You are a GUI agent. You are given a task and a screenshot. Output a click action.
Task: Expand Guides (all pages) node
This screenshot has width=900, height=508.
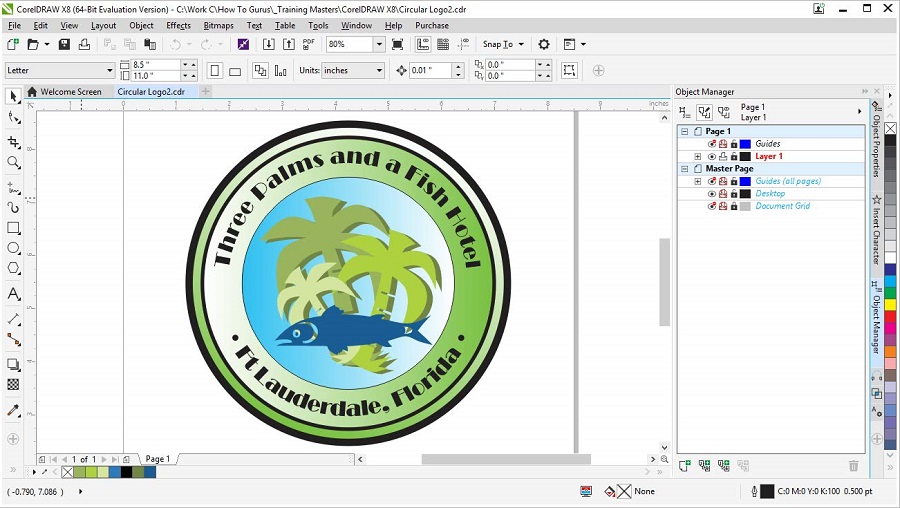click(697, 181)
